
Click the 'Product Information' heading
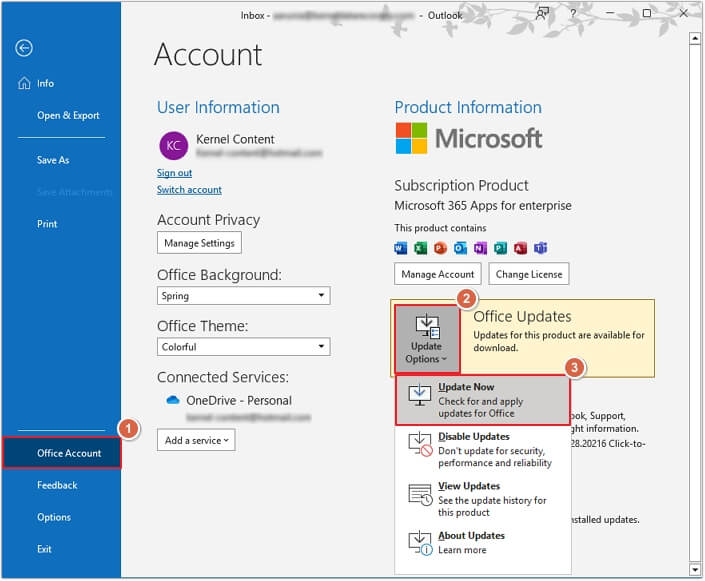pyautogui.click(x=468, y=107)
